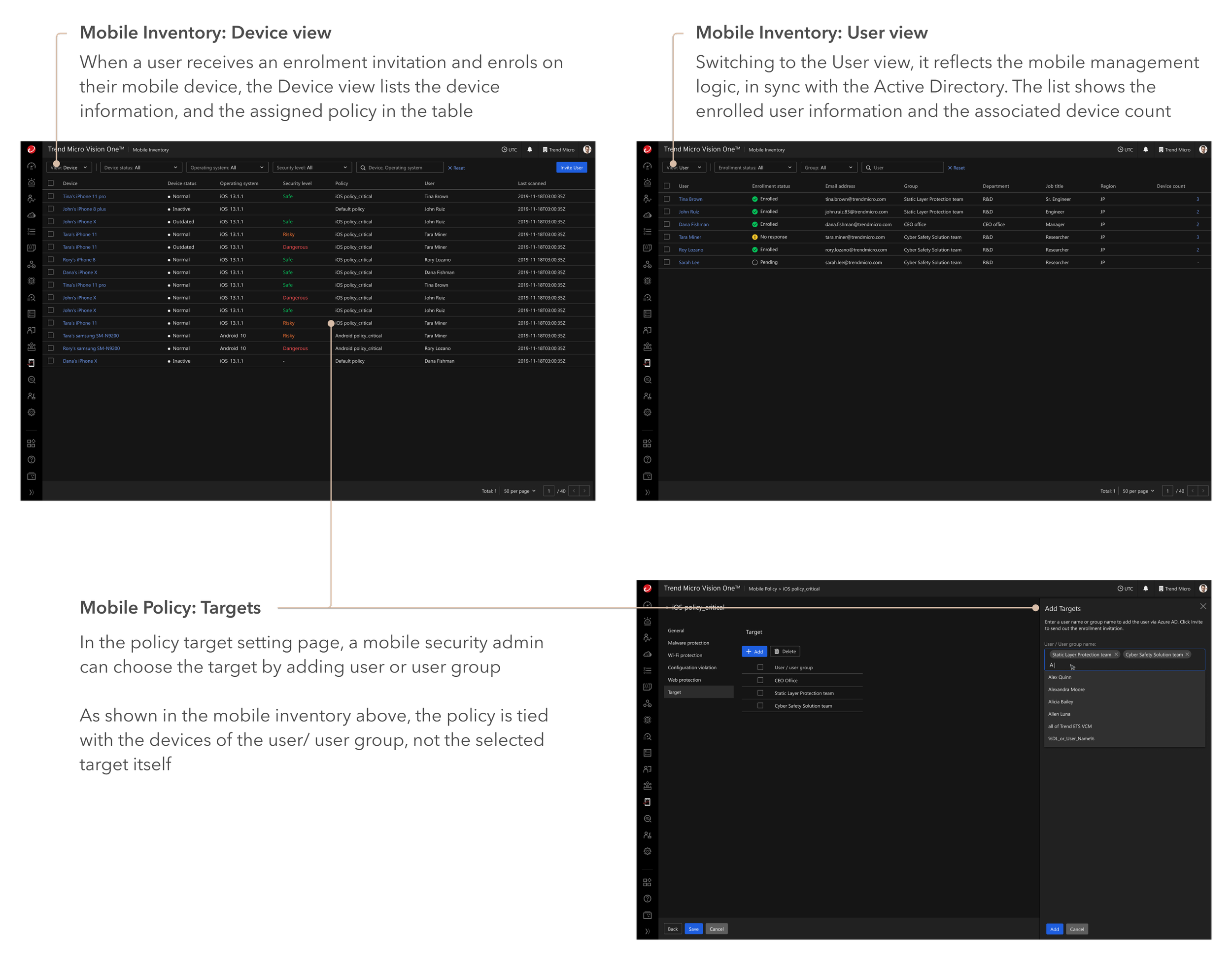Click search icon in Device, Operating system field
Image resolution: width=1232 pixels, height=973 pixels.
tap(363, 168)
